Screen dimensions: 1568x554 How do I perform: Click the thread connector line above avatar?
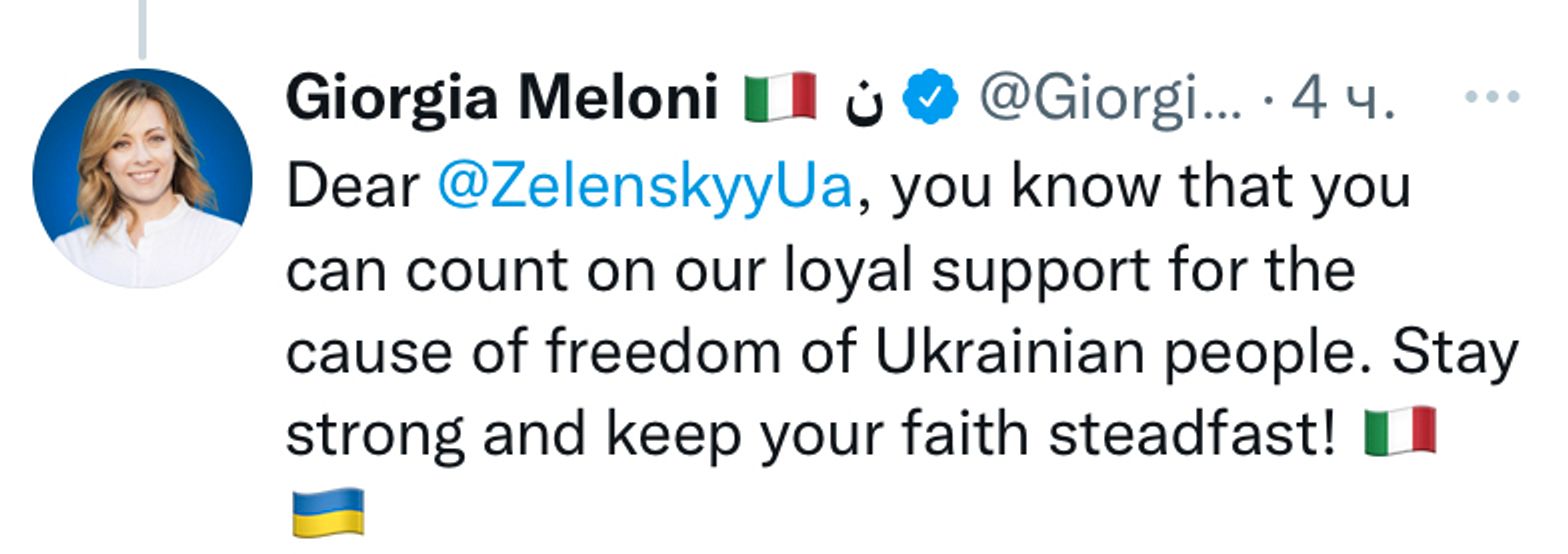pos(142,28)
